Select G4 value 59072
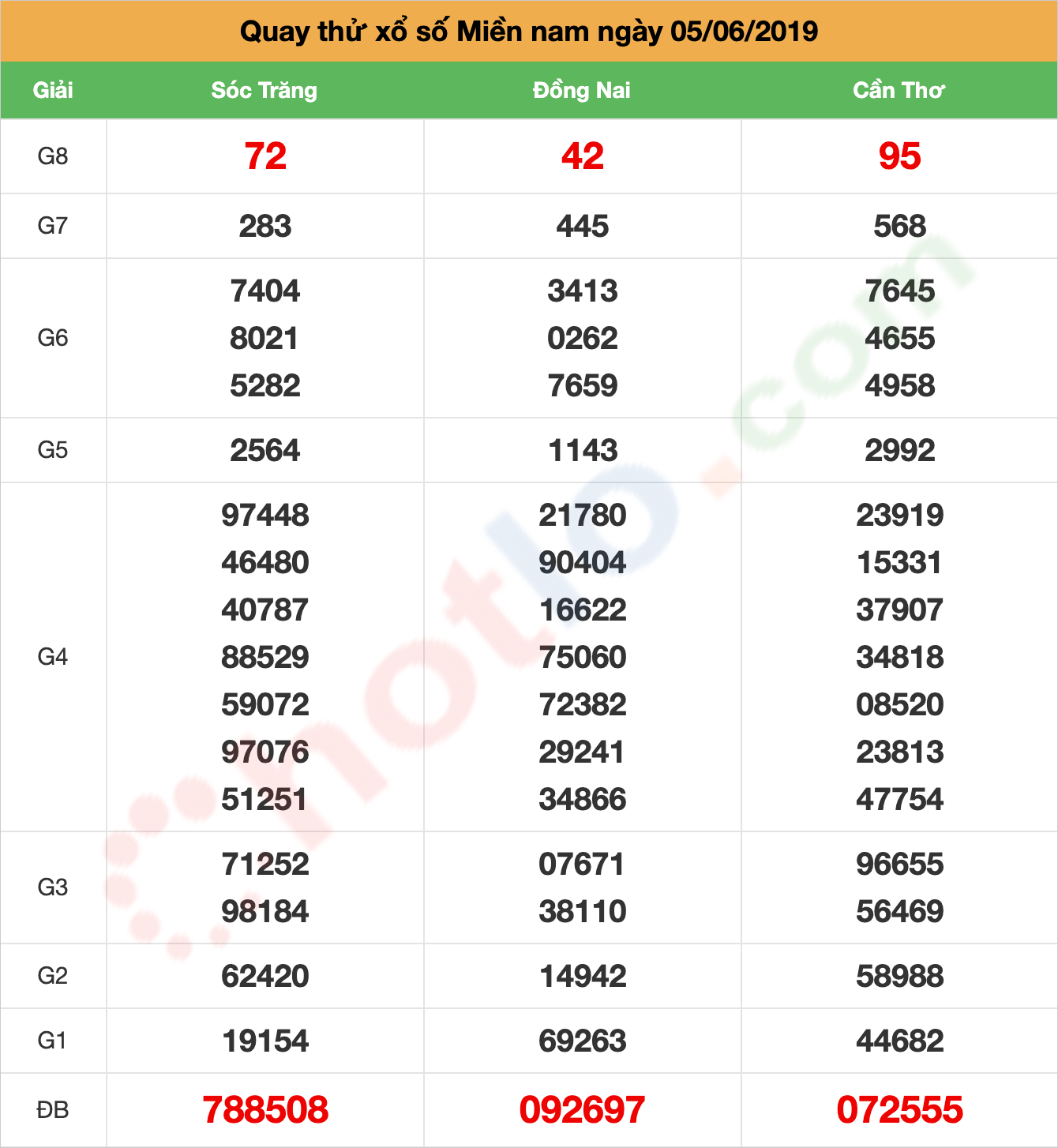Viewport: 1058px width, 1148px height. (x=265, y=705)
